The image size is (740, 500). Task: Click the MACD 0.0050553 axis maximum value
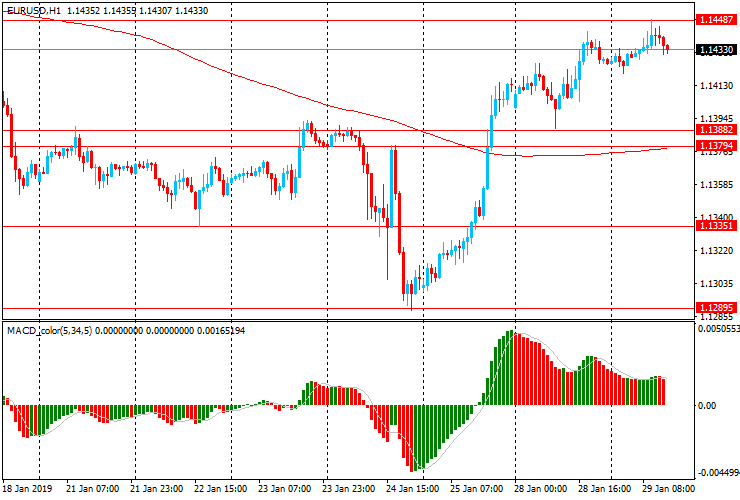point(719,329)
